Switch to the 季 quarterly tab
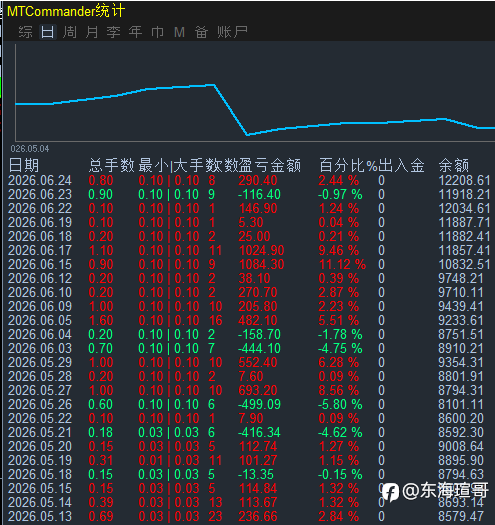This screenshot has width=495, height=525. point(114,32)
